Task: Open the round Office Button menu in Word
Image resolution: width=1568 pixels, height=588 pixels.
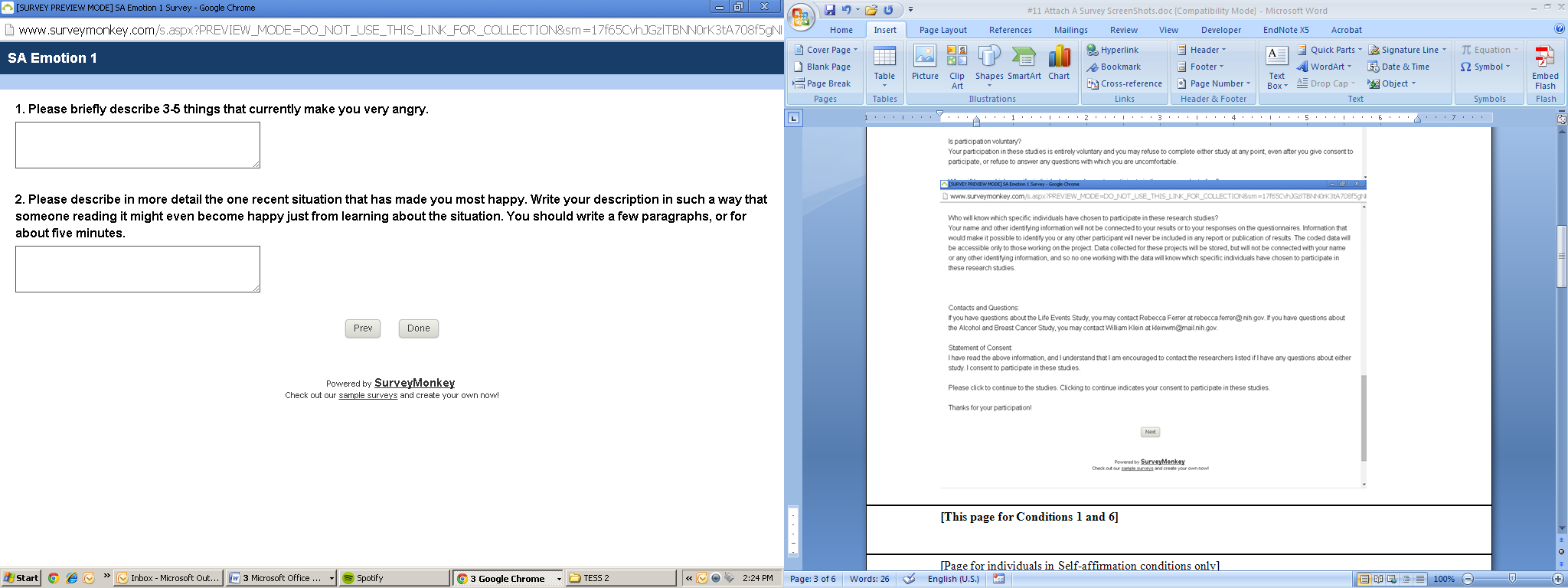Action: pyautogui.click(x=802, y=18)
